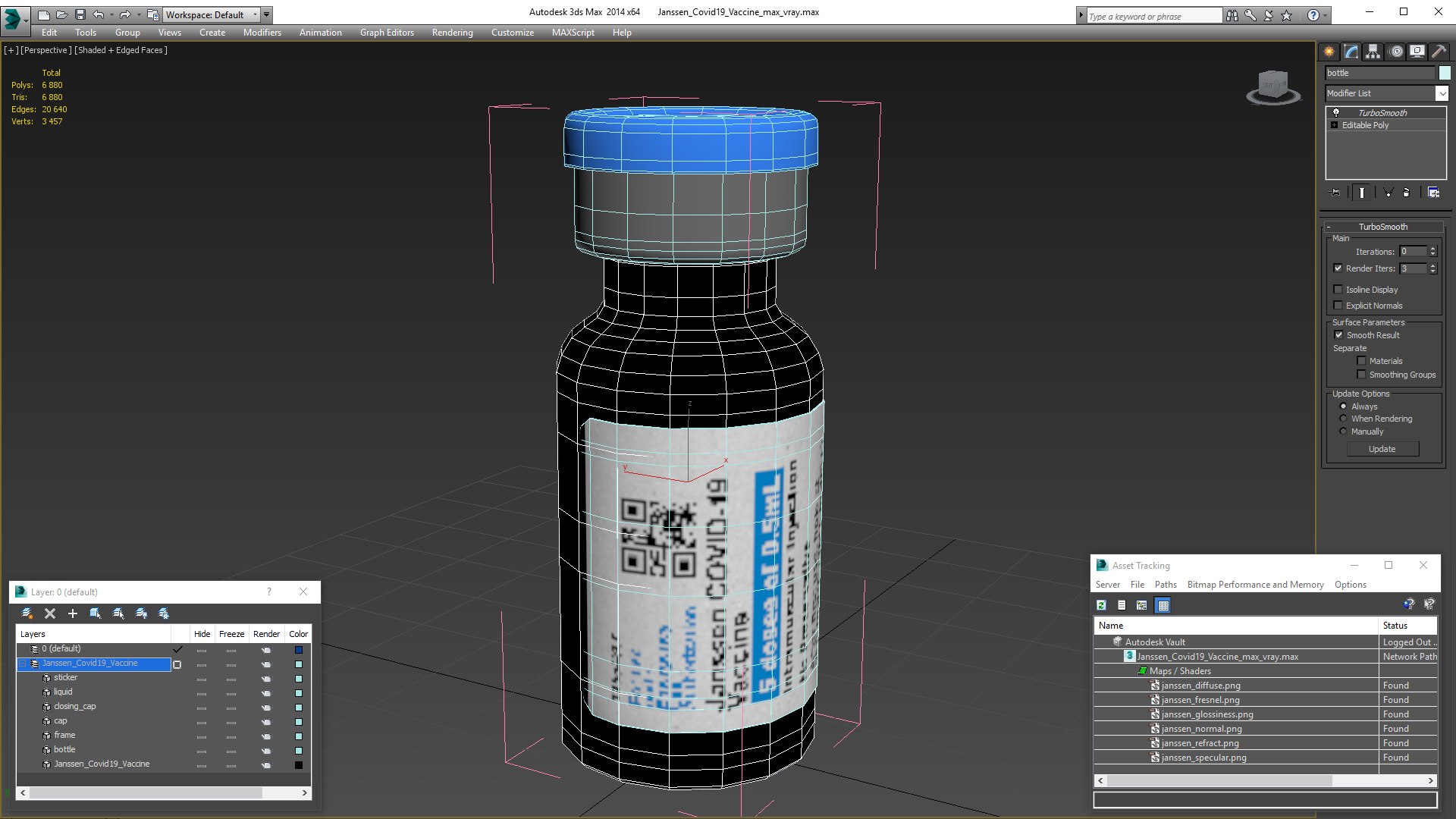Screen dimensions: 1456x819
Task: Delete highlighted layer with X icon
Action: [50, 613]
